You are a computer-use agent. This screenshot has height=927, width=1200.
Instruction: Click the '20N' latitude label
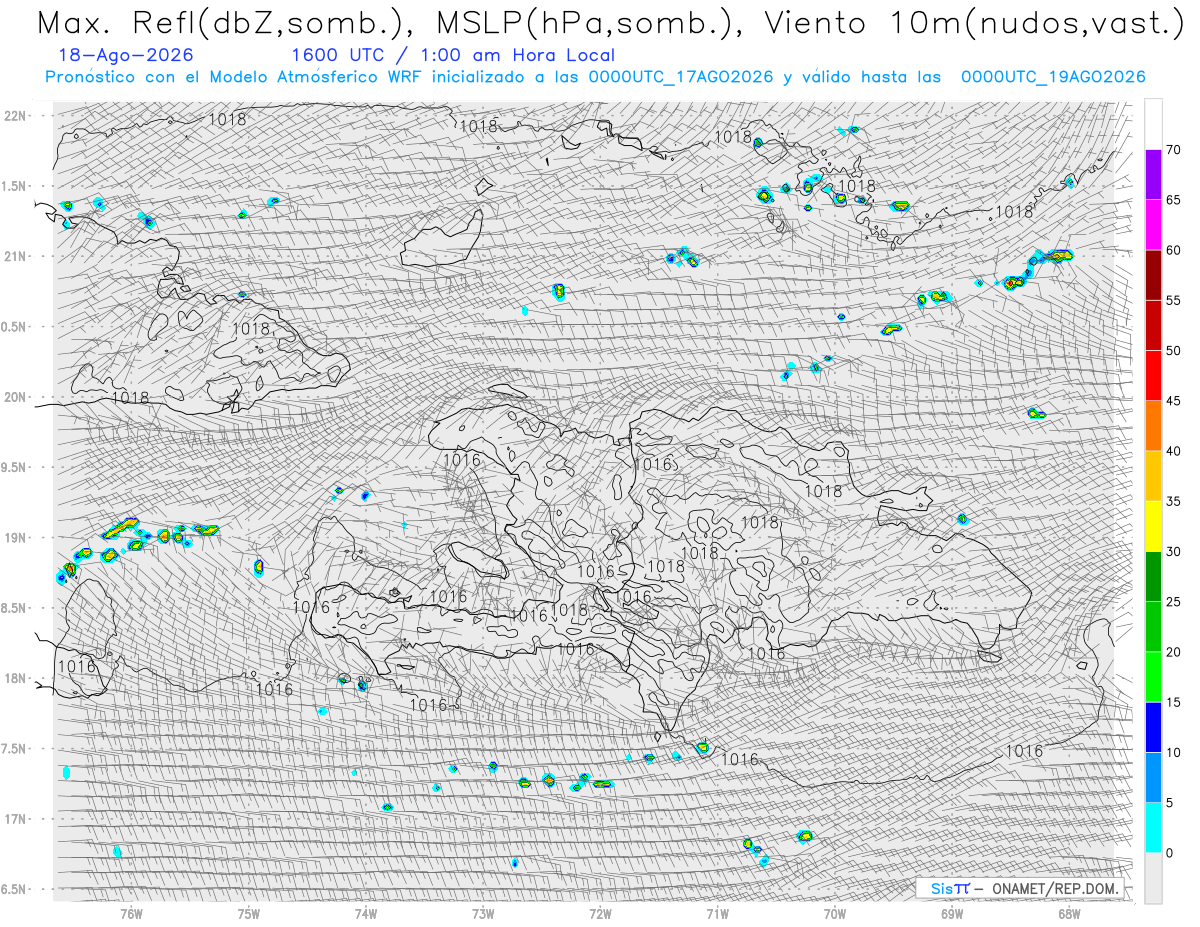pos(16,397)
